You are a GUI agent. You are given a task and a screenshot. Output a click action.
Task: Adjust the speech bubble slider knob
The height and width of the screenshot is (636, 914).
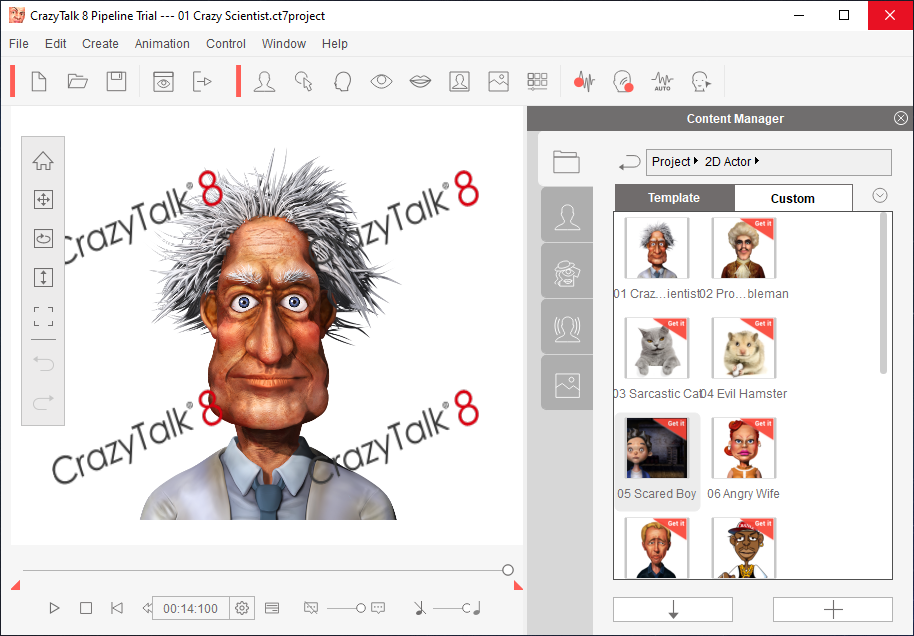(361, 608)
